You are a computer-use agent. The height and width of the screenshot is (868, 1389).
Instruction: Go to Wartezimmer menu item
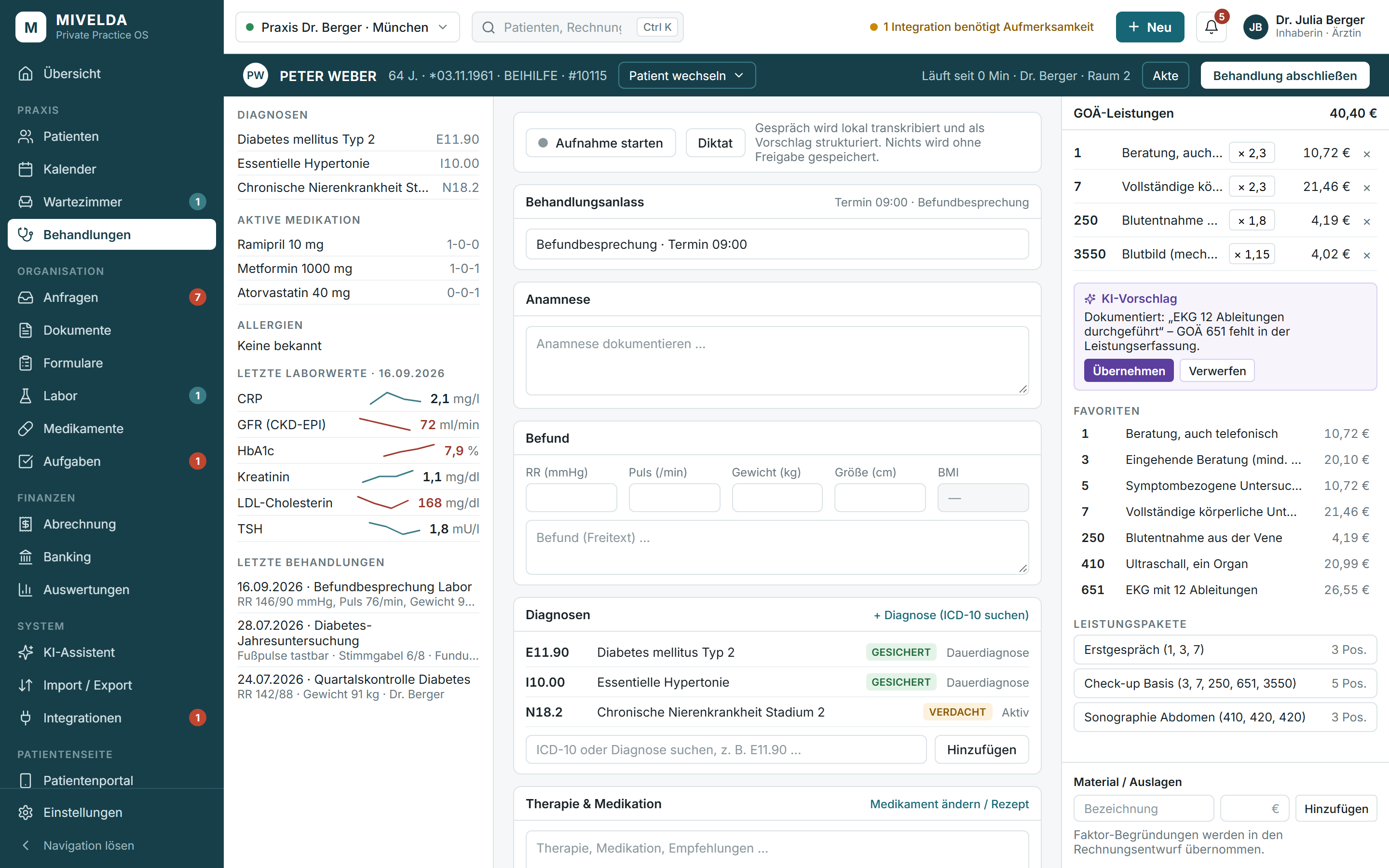[111, 202]
